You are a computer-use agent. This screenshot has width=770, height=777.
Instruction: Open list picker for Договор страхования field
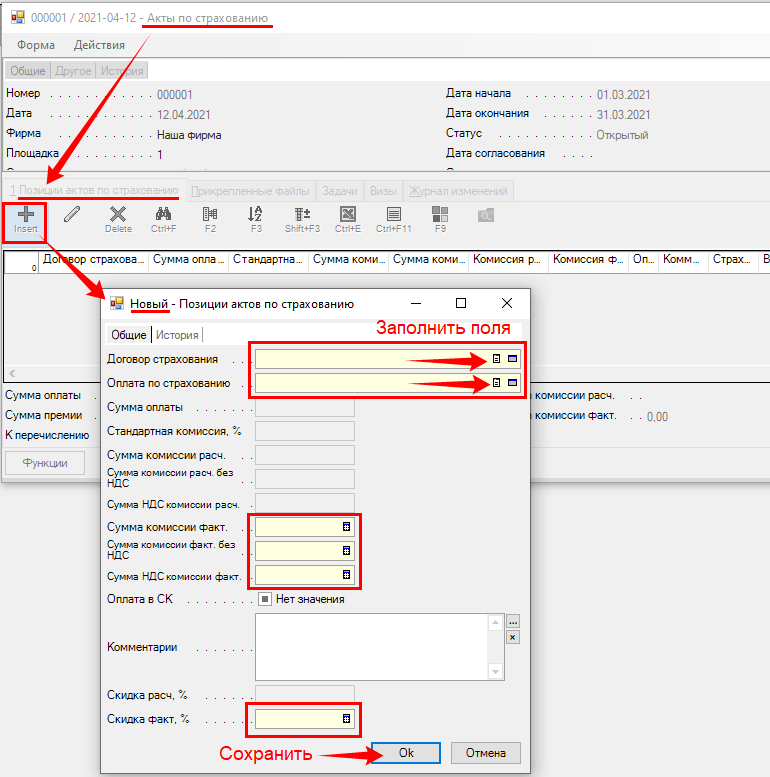coord(497,359)
